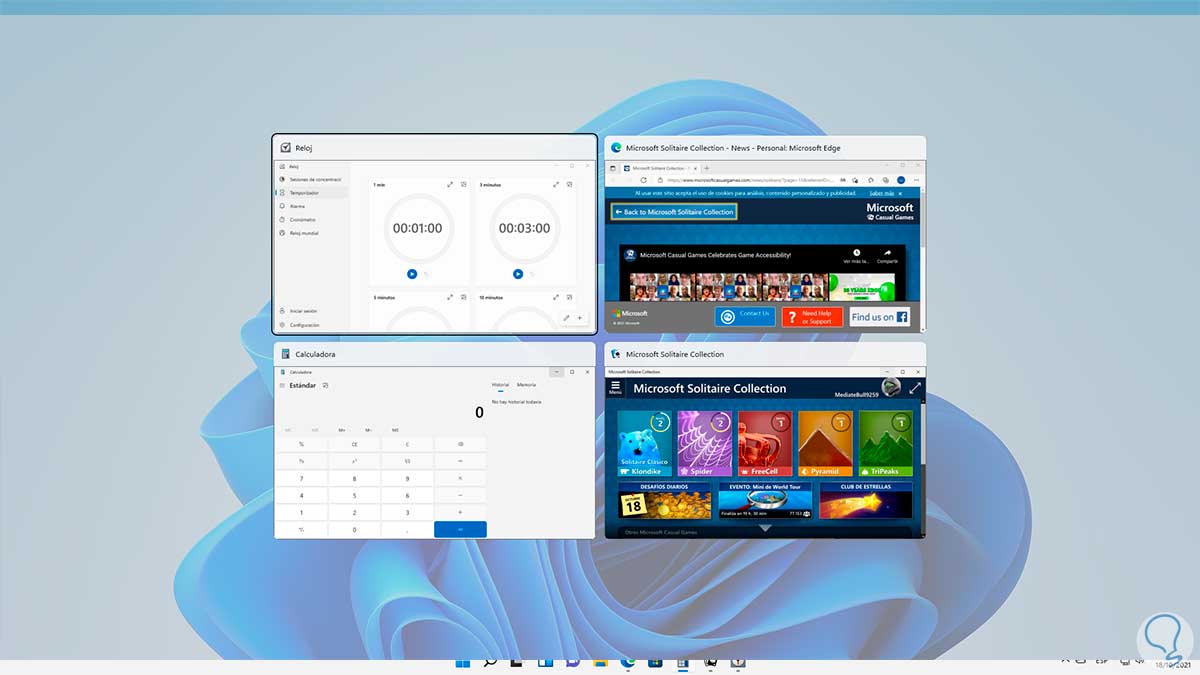Image resolution: width=1200 pixels, height=675 pixels.
Task: Open Search icon on taskbar
Action: (x=490, y=663)
